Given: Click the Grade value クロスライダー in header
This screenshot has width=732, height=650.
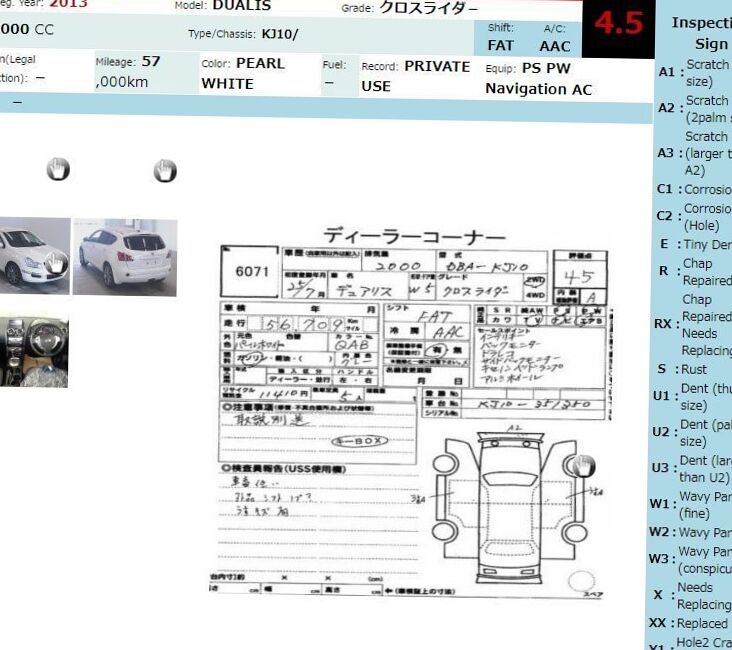Looking at the screenshot, I should pos(429,8).
